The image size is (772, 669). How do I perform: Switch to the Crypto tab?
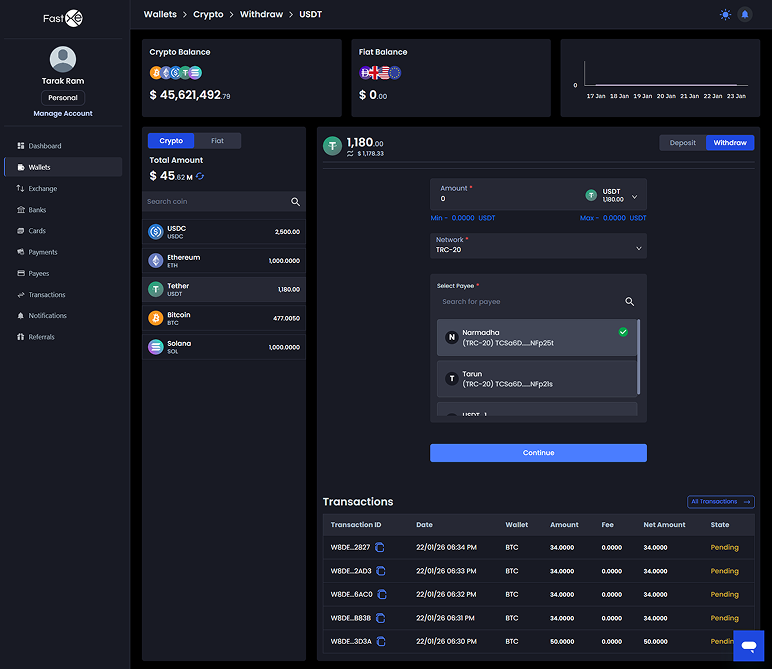[x=171, y=141]
